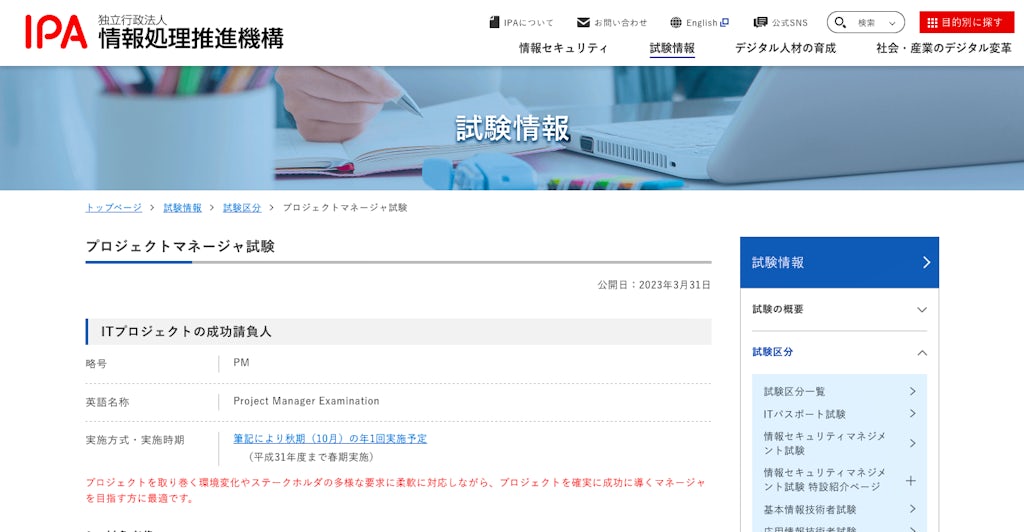This screenshot has width=1024, height=532.
Task: Click the 試験情報 hero banner title
Action: (x=513, y=129)
